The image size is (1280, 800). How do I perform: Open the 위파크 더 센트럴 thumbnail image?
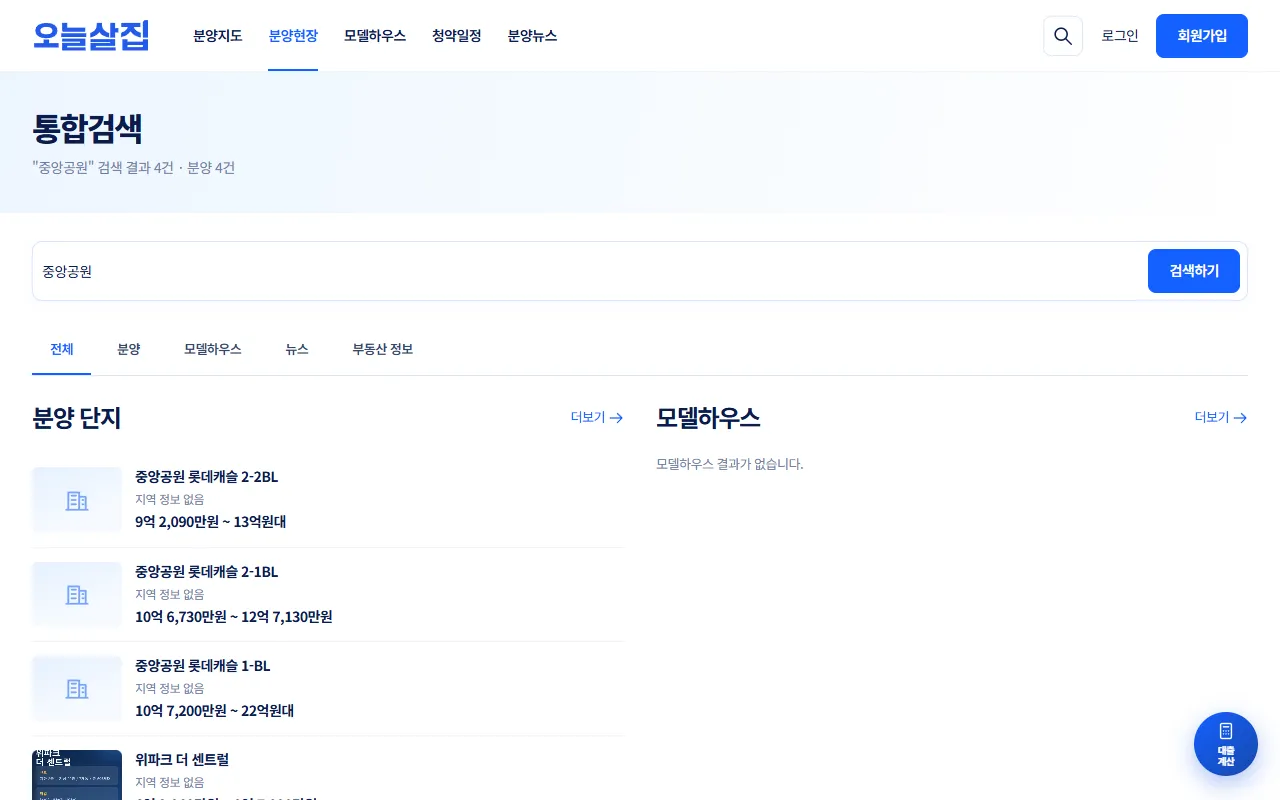[77, 775]
